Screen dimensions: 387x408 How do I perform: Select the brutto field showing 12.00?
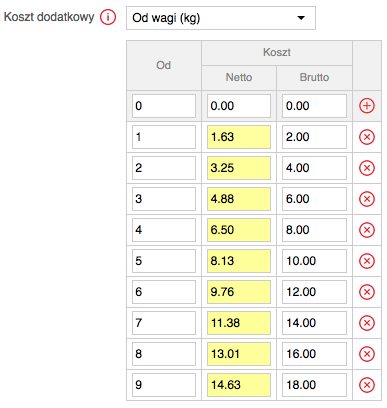point(314,292)
